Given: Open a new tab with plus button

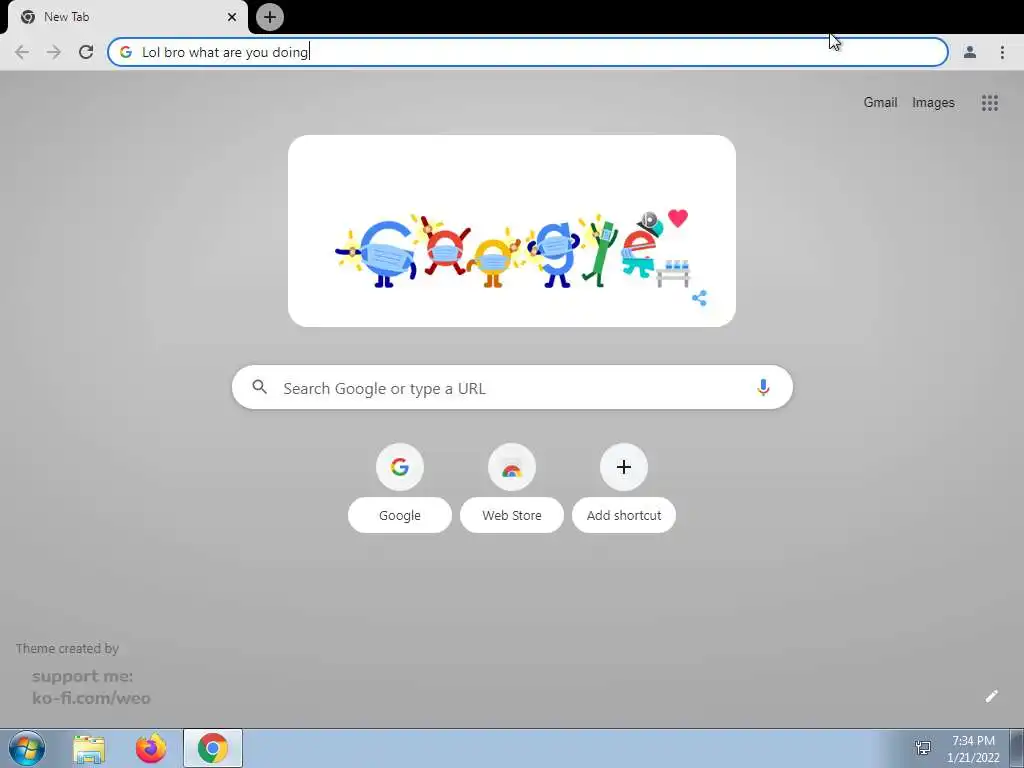Looking at the screenshot, I should point(270,17).
